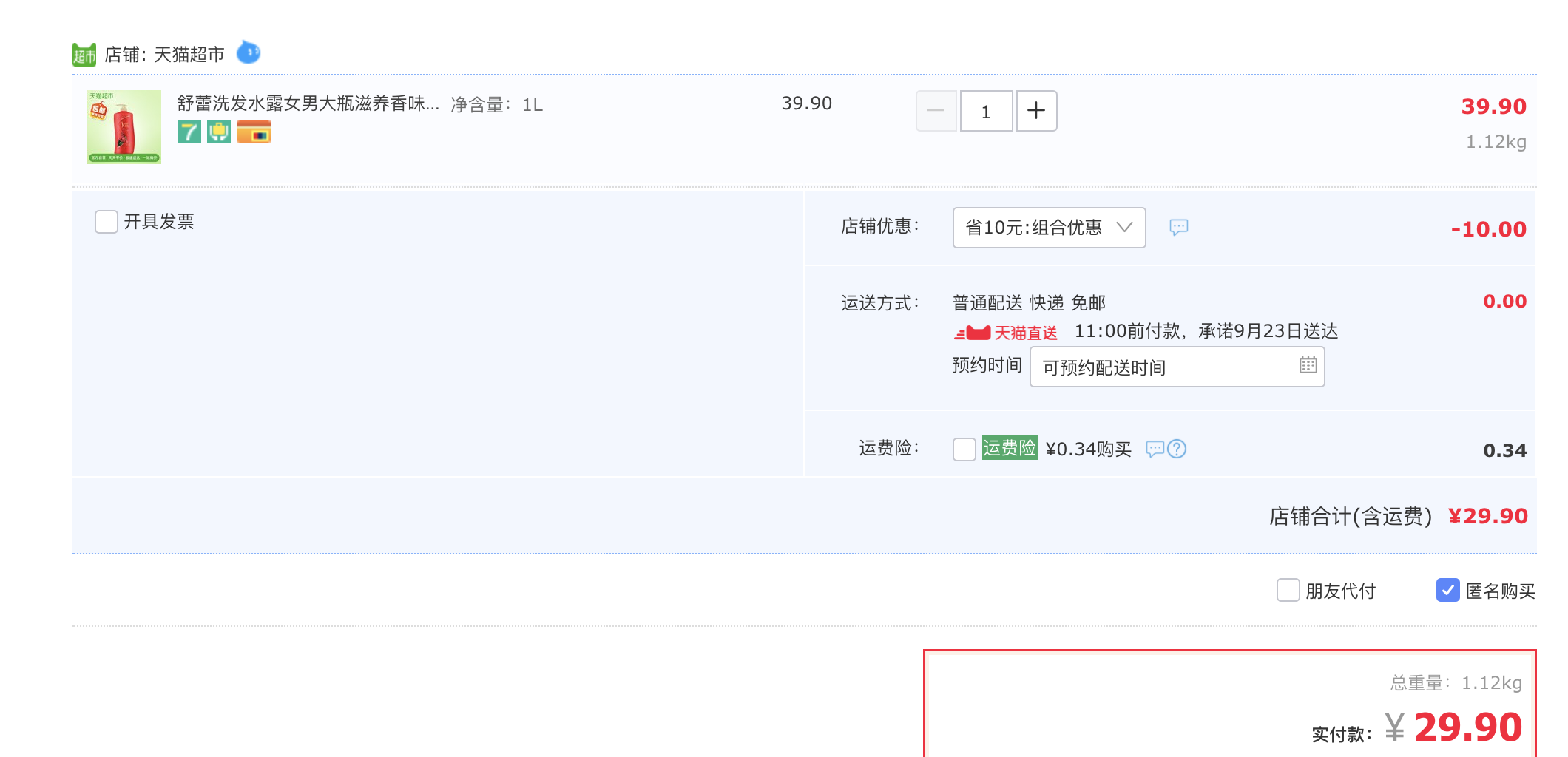The height and width of the screenshot is (757, 1568).
Task: Enable the 开具发票 invoice checkbox
Action: pyautogui.click(x=107, y=222)
